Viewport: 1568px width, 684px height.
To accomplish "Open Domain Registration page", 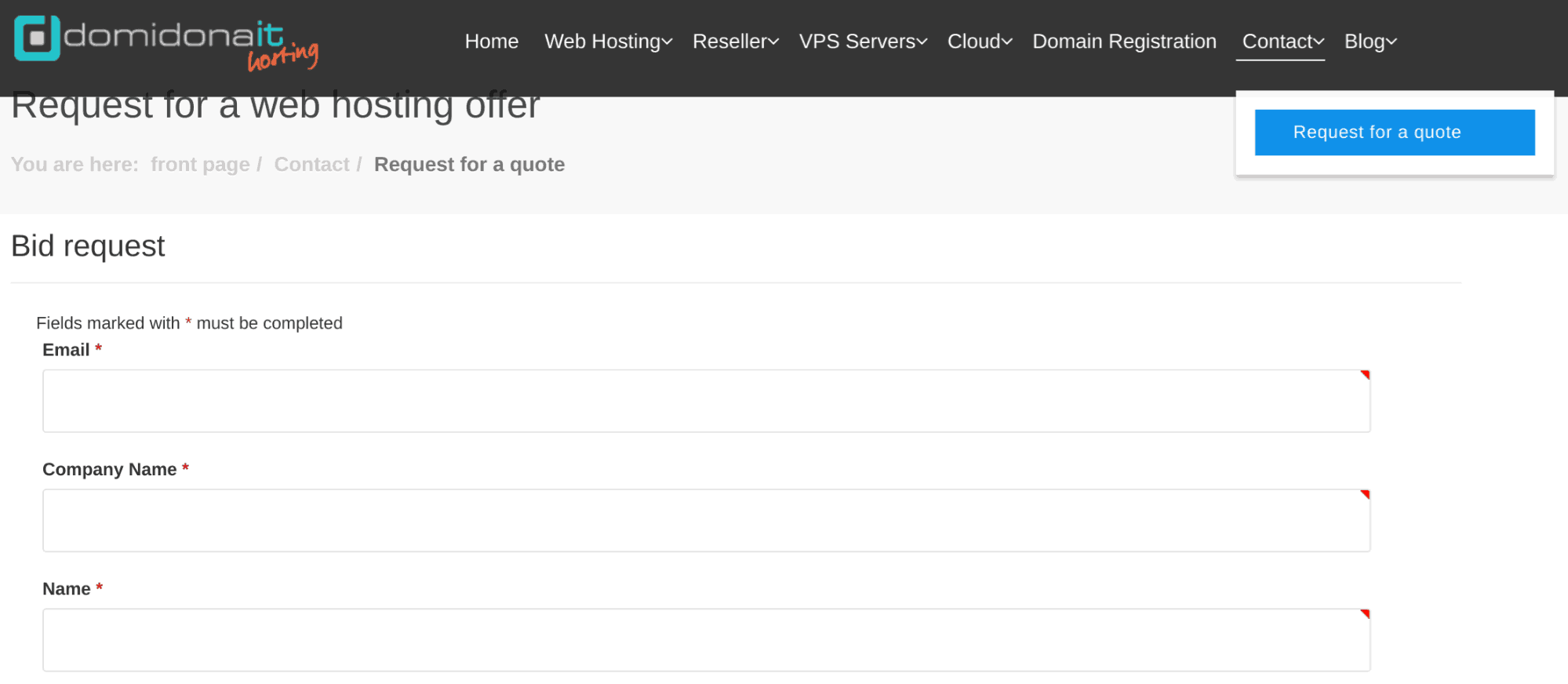I will tap(1124, 42).
